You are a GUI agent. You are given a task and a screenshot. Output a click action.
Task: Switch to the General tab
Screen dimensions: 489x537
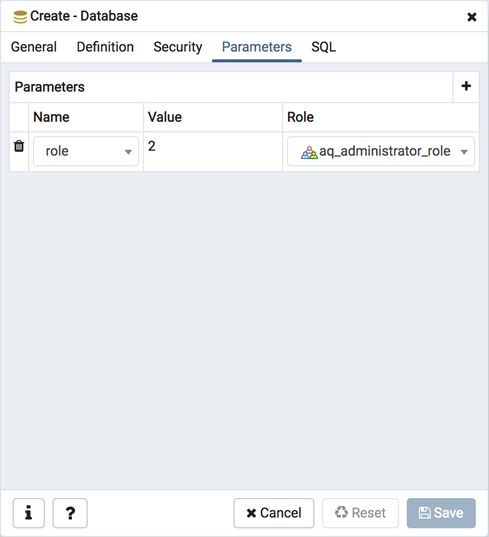tap(34, 47)
